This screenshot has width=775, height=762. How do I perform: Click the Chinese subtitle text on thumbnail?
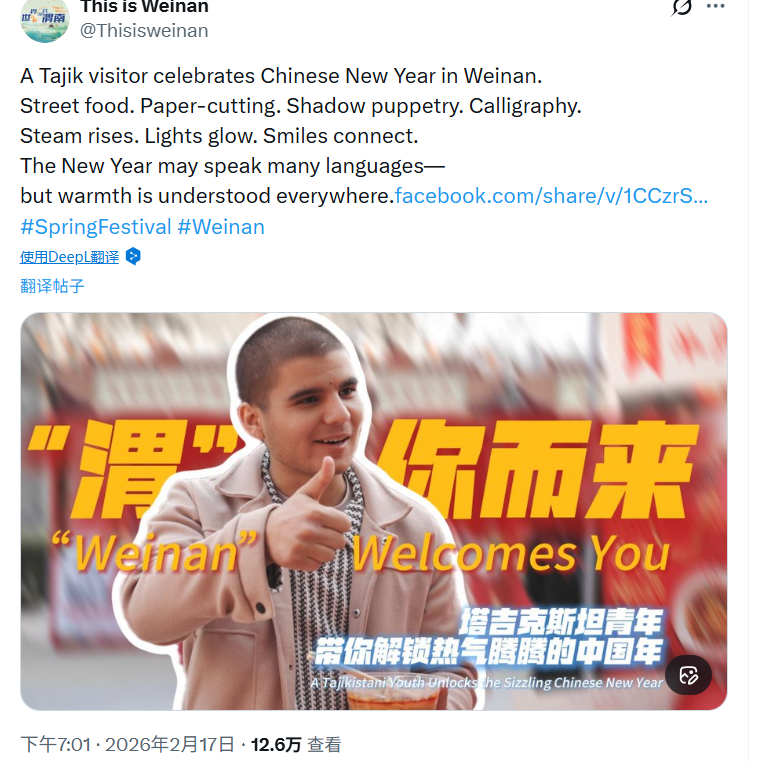coord(488,637)
